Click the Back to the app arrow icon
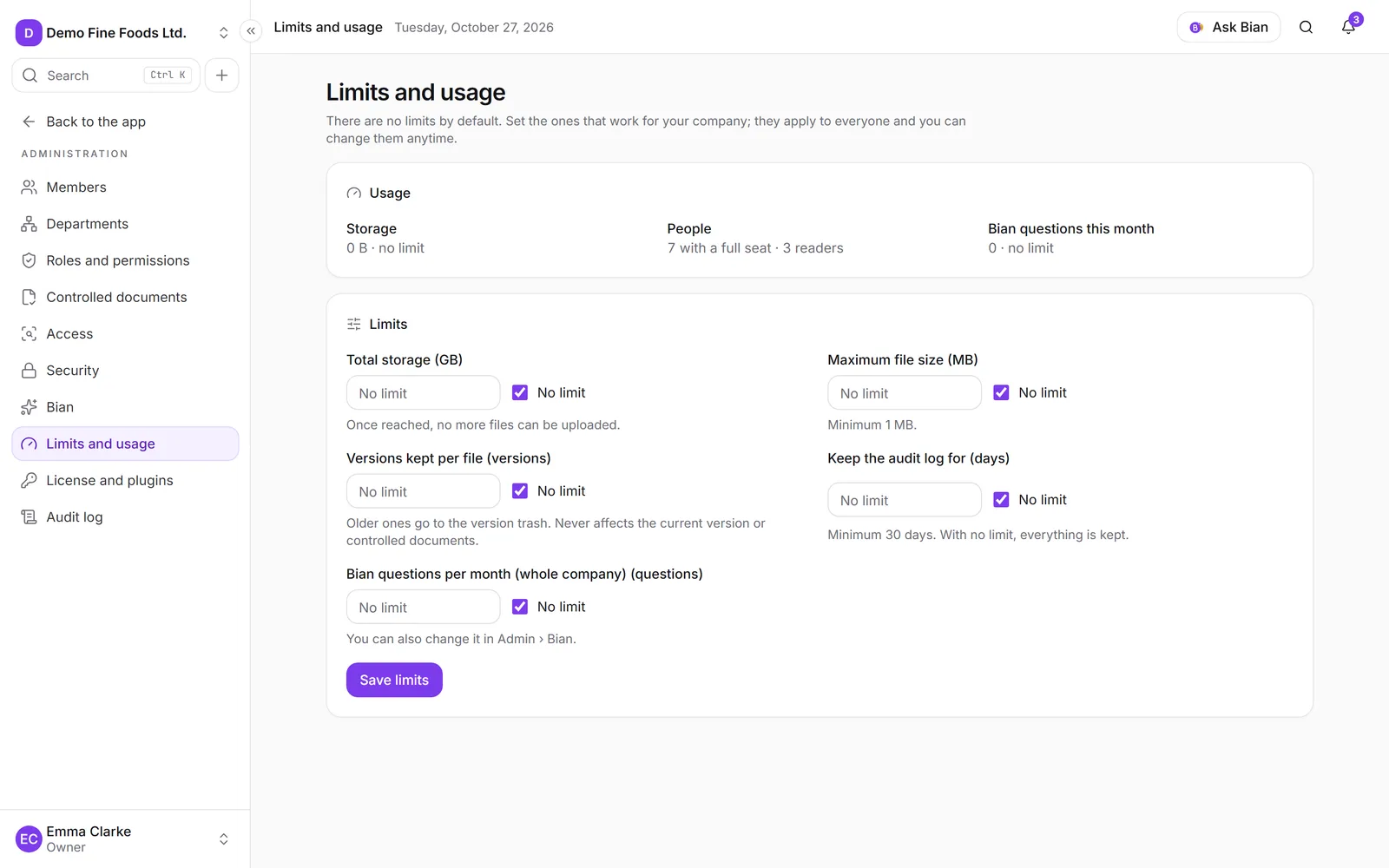This screenshot has height=868, width=1389. 29,122
